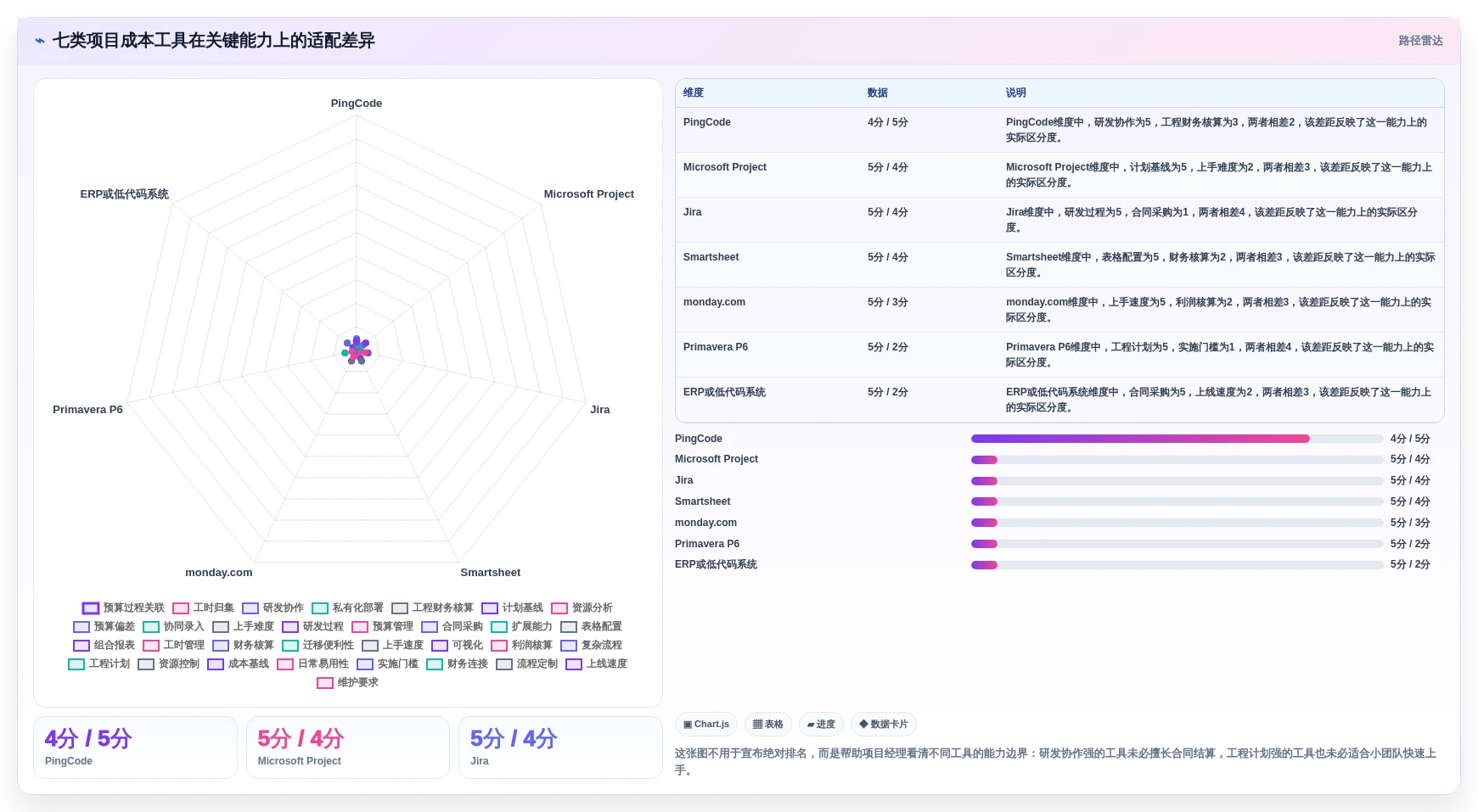Toggle the 合同采购 legend series
The image size is (1478, 812).
click(452, 626)
